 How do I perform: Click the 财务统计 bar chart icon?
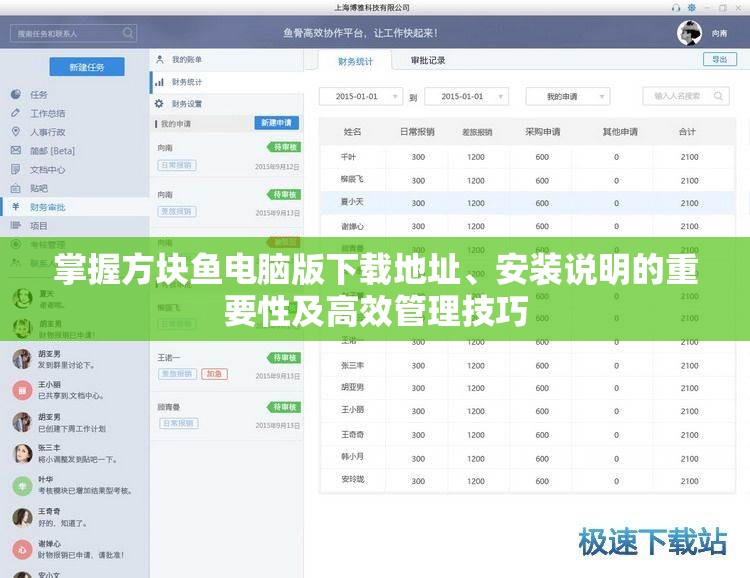click(x=159, y=82)
